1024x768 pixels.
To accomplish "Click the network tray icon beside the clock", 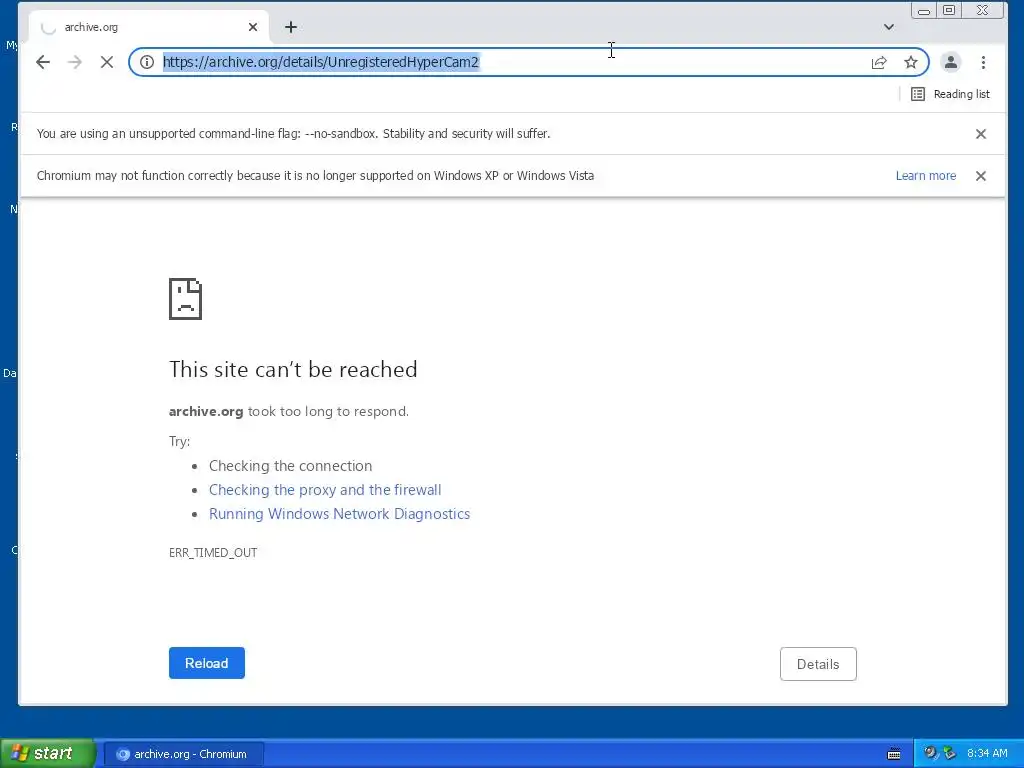I will point(949,753).
